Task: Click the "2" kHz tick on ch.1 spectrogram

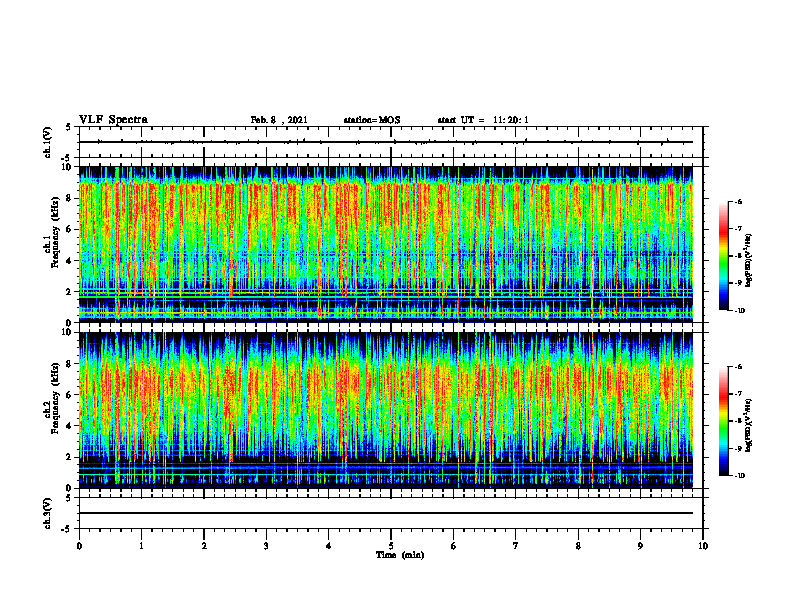Action: (x=69, y=292)
